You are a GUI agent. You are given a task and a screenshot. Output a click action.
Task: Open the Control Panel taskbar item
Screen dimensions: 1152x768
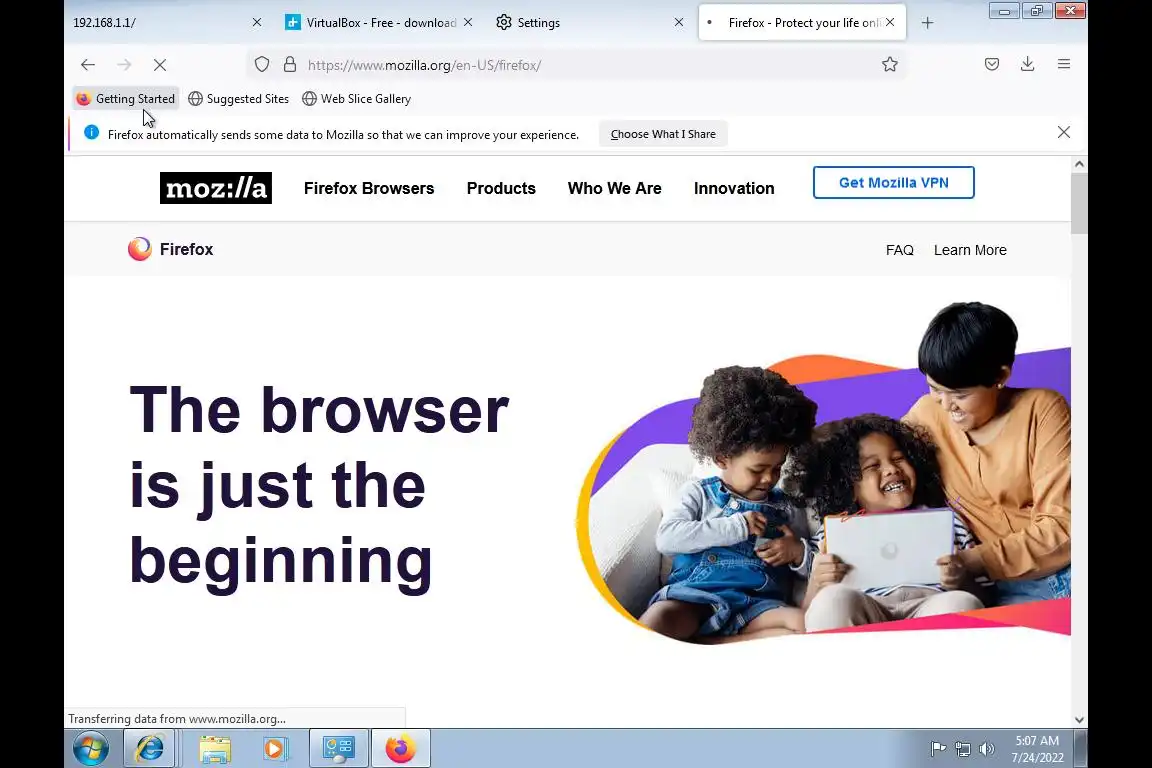click(339, 749)
